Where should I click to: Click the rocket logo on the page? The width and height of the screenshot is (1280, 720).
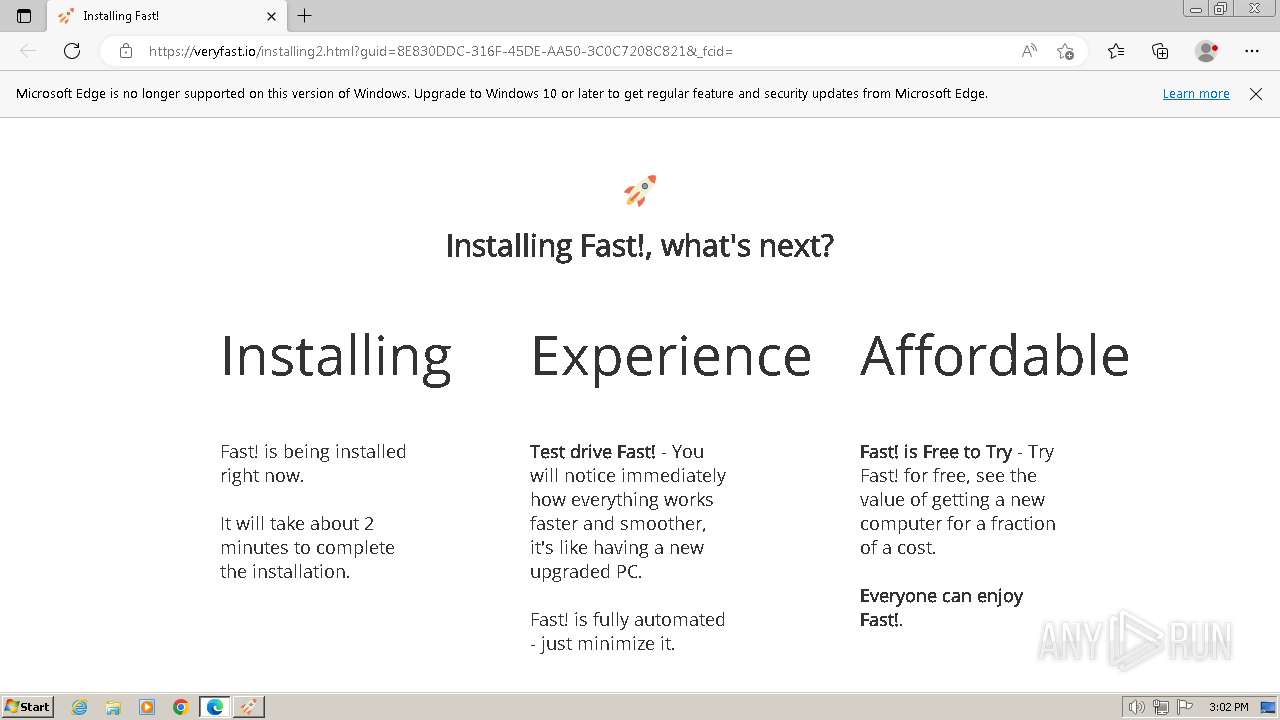[640, 190]
